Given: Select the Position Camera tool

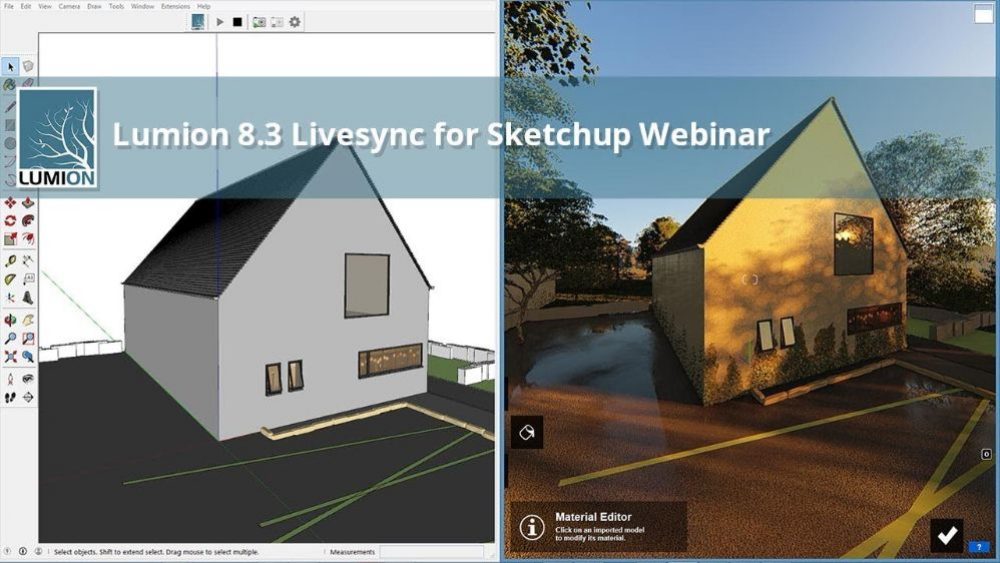Looking at the screenshot, I should (x=10, y=379).
